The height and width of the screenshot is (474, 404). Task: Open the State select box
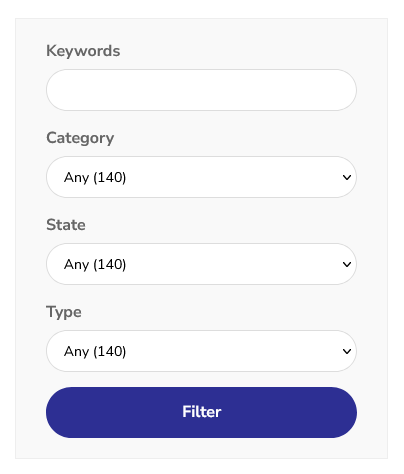[x=201, y=264]
